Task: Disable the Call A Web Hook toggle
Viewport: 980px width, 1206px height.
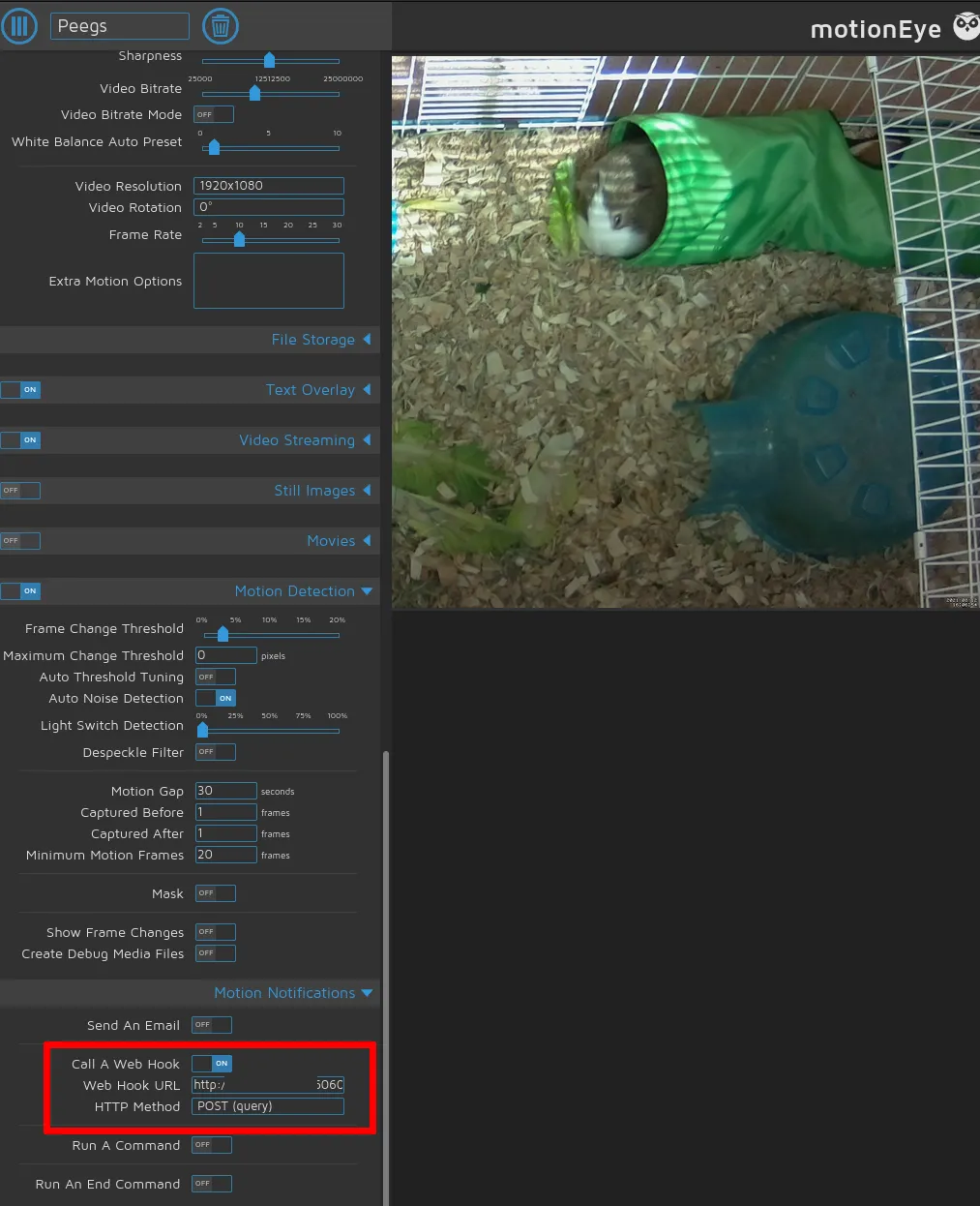Action: [211, 1063]
